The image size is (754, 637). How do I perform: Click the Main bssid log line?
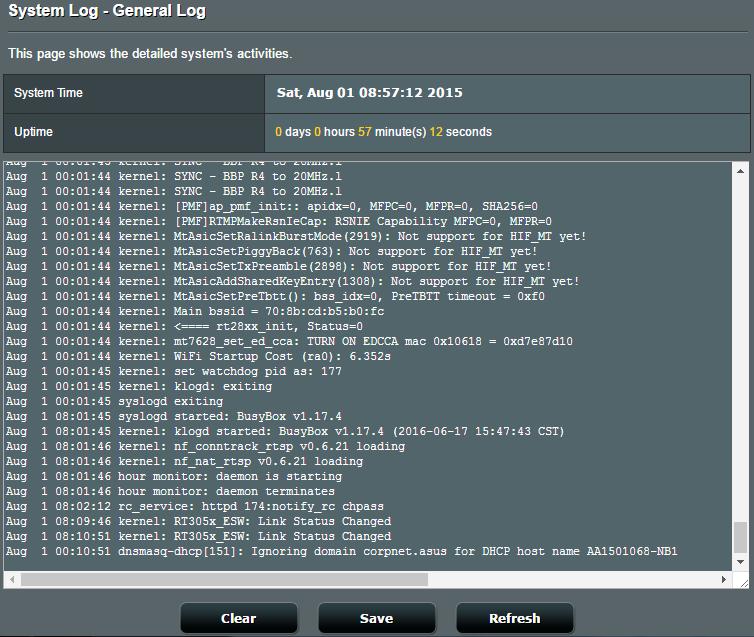[195, 311]
